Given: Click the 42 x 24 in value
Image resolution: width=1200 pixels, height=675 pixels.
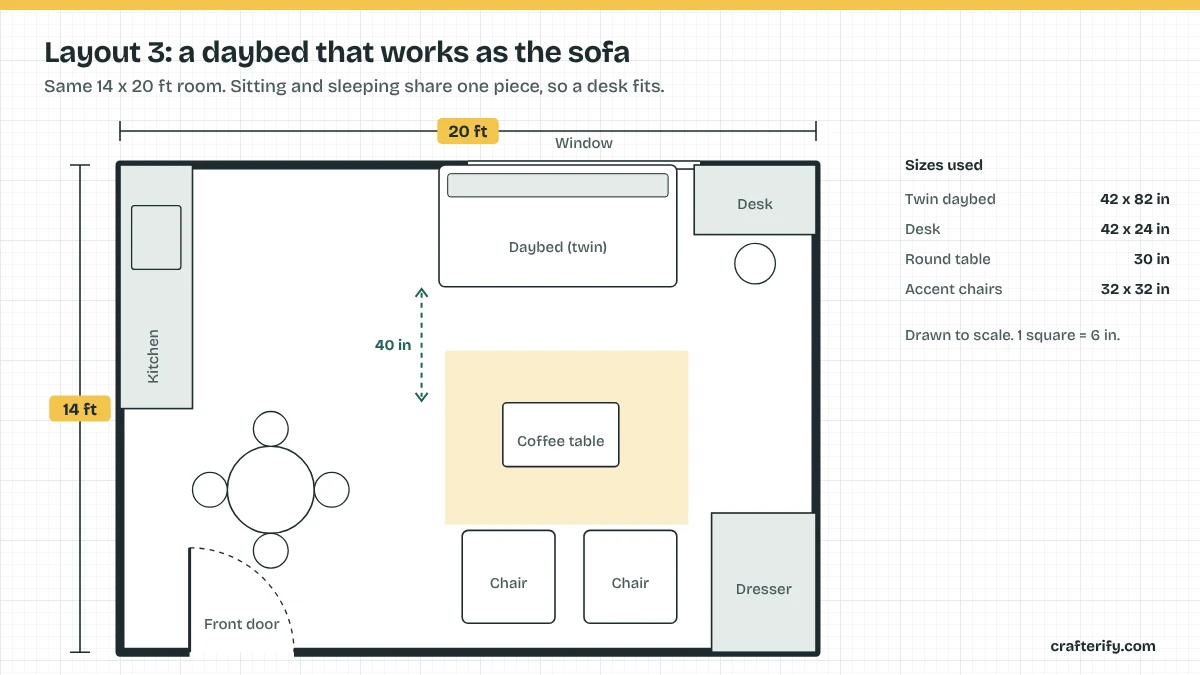Looking at the screenshot, I should 1135,229.
